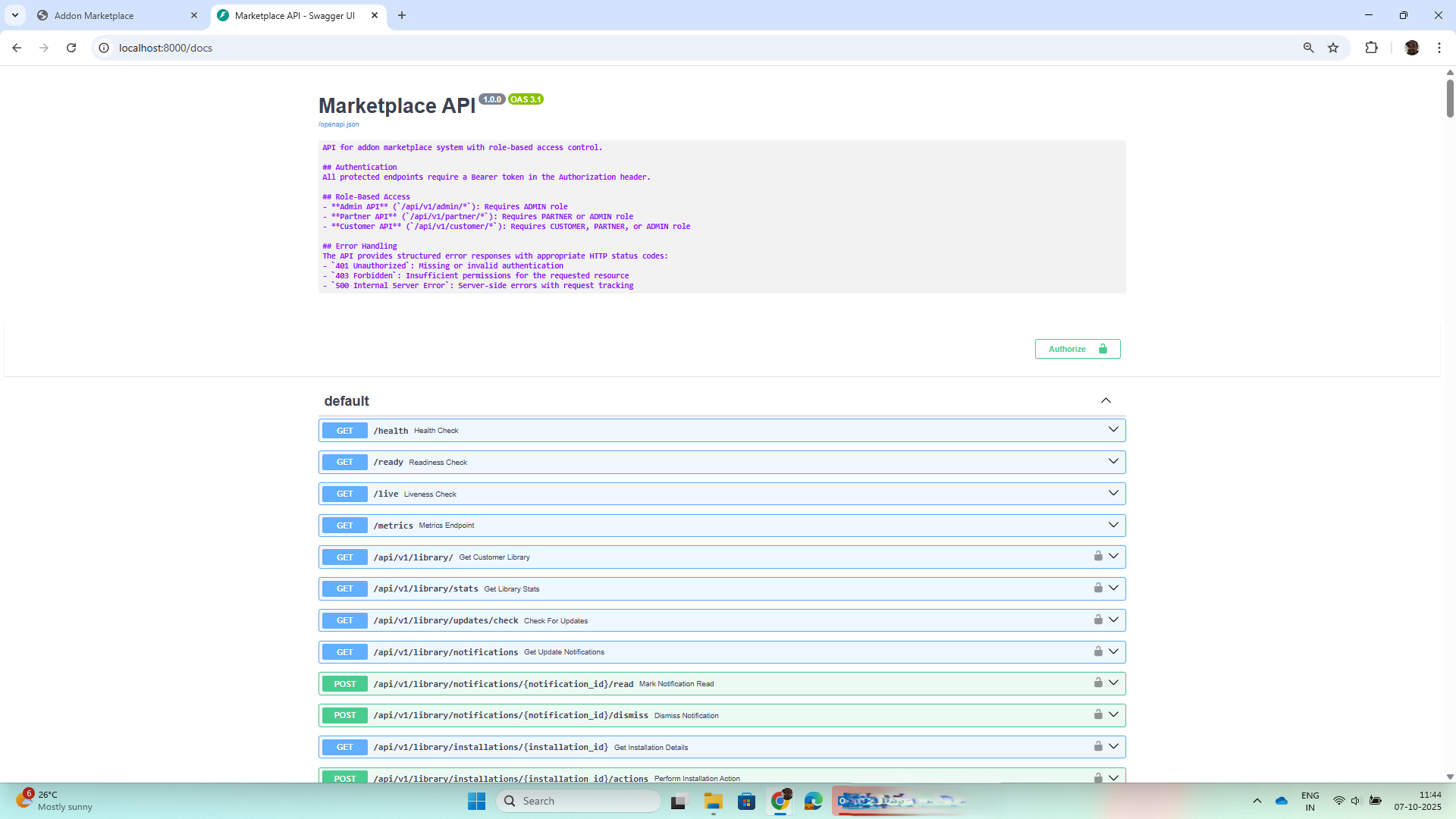The image size is (1456, 819).
Task: Click the page vertical scrollbar thumb
Action: pyautogui.click(x=1450, y=97)
